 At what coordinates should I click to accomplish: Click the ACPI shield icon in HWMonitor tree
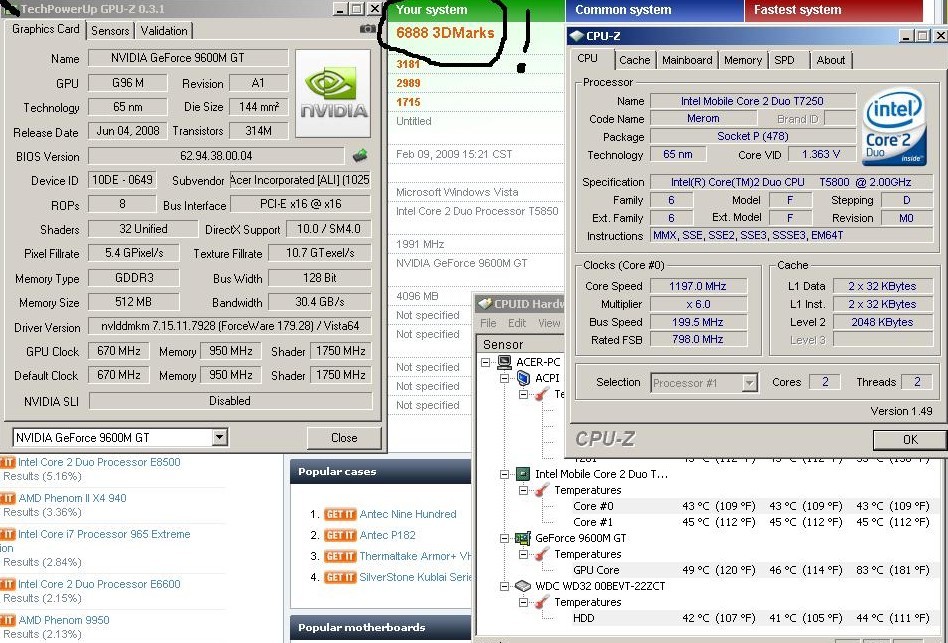(524, 378)
